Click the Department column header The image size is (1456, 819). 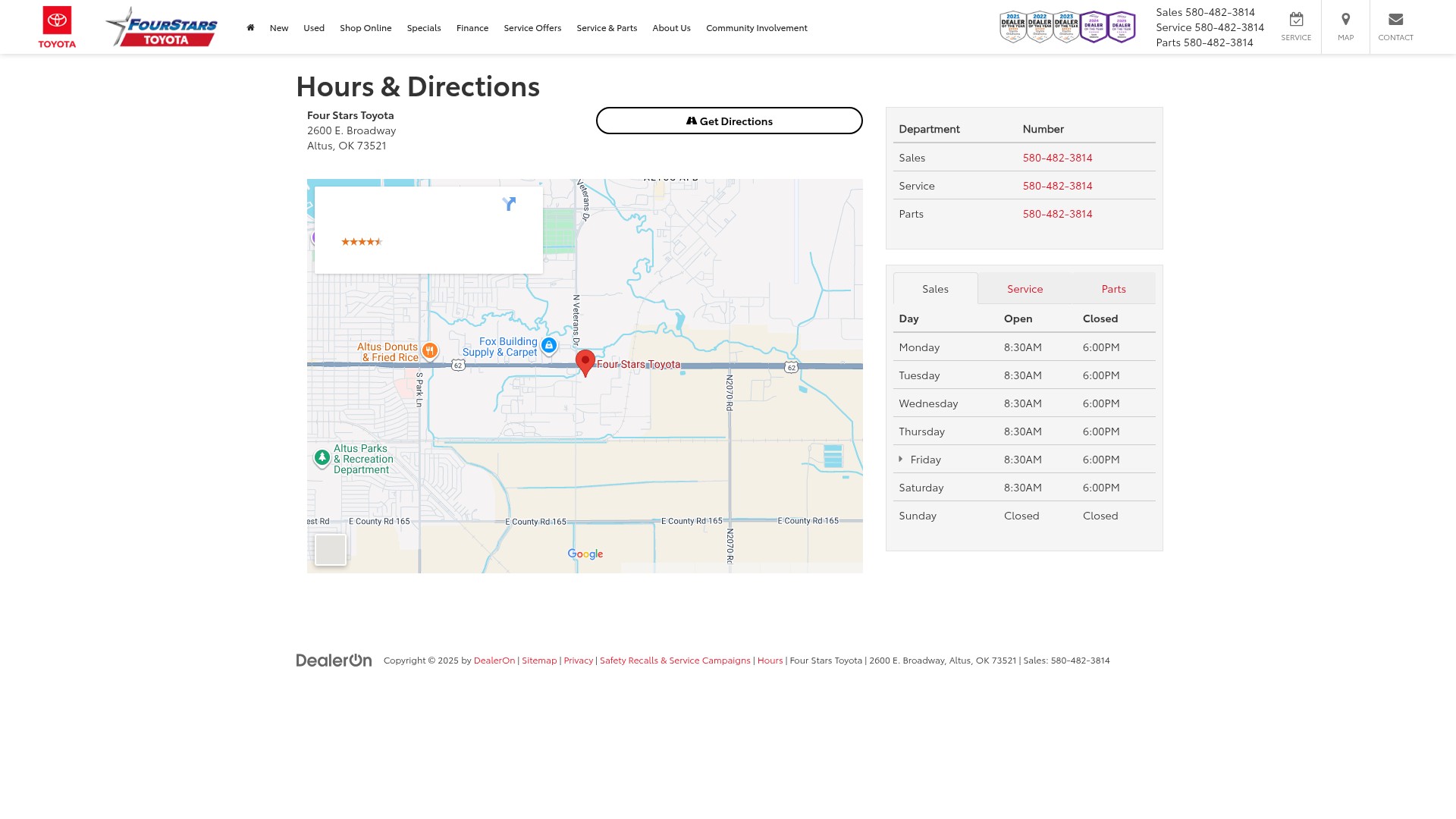[x=929, y=128]
